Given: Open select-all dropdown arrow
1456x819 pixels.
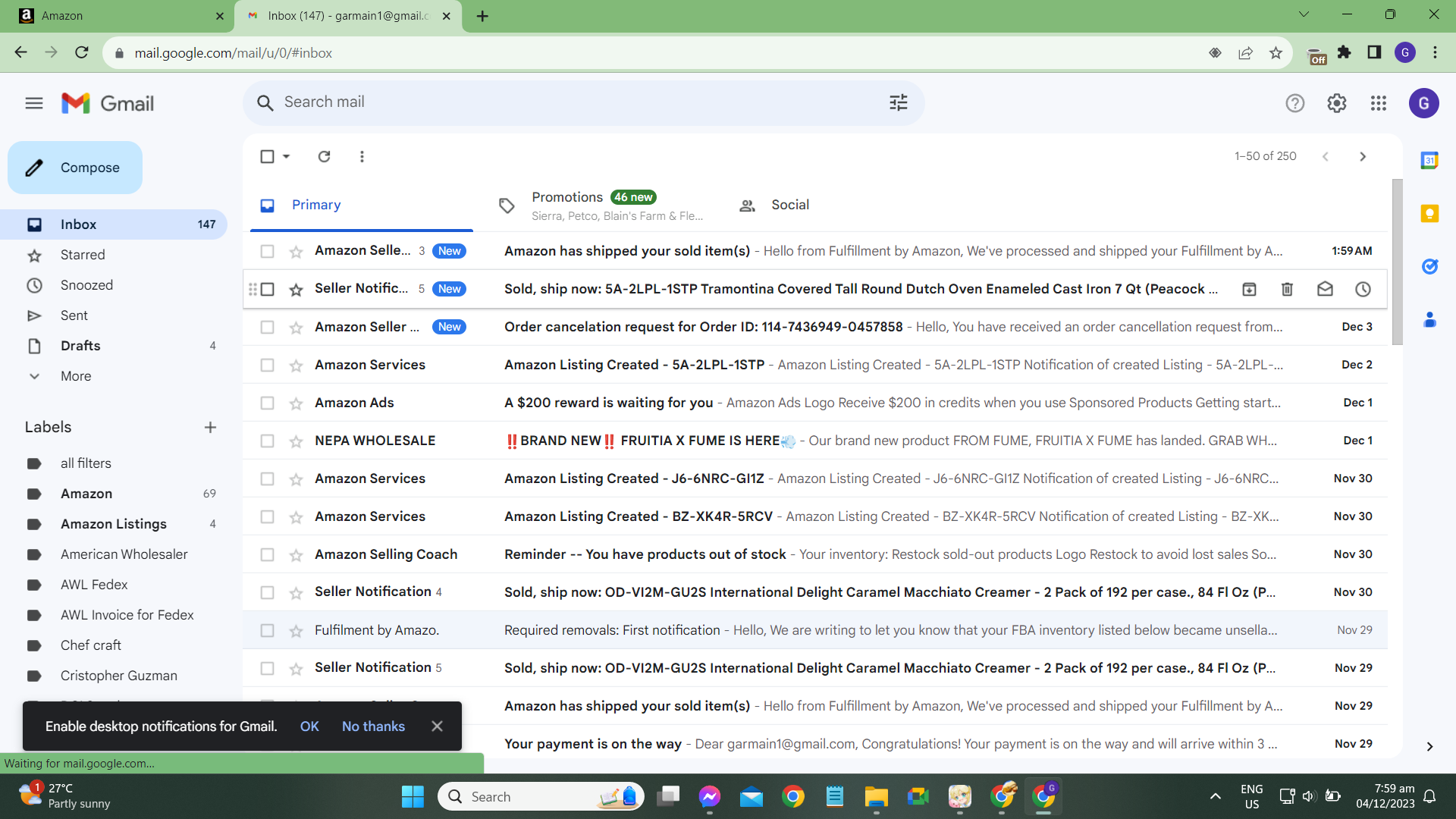Looking at the screenshot, I should [x=287, y=156].
